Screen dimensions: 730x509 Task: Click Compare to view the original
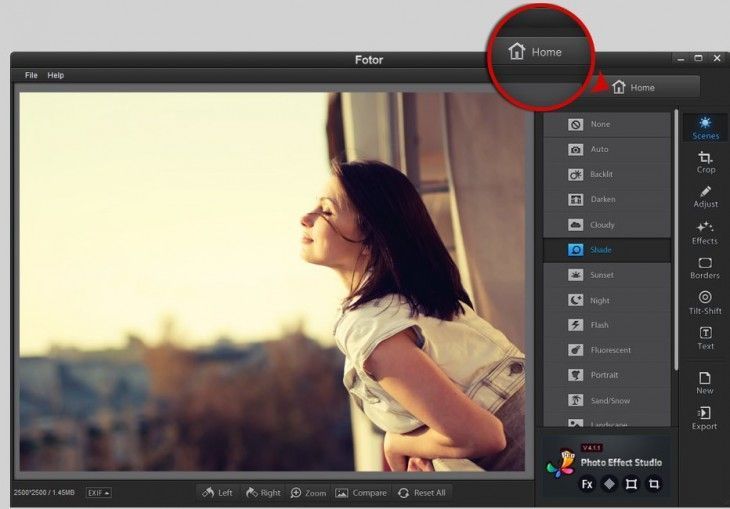tap(361, 493)
